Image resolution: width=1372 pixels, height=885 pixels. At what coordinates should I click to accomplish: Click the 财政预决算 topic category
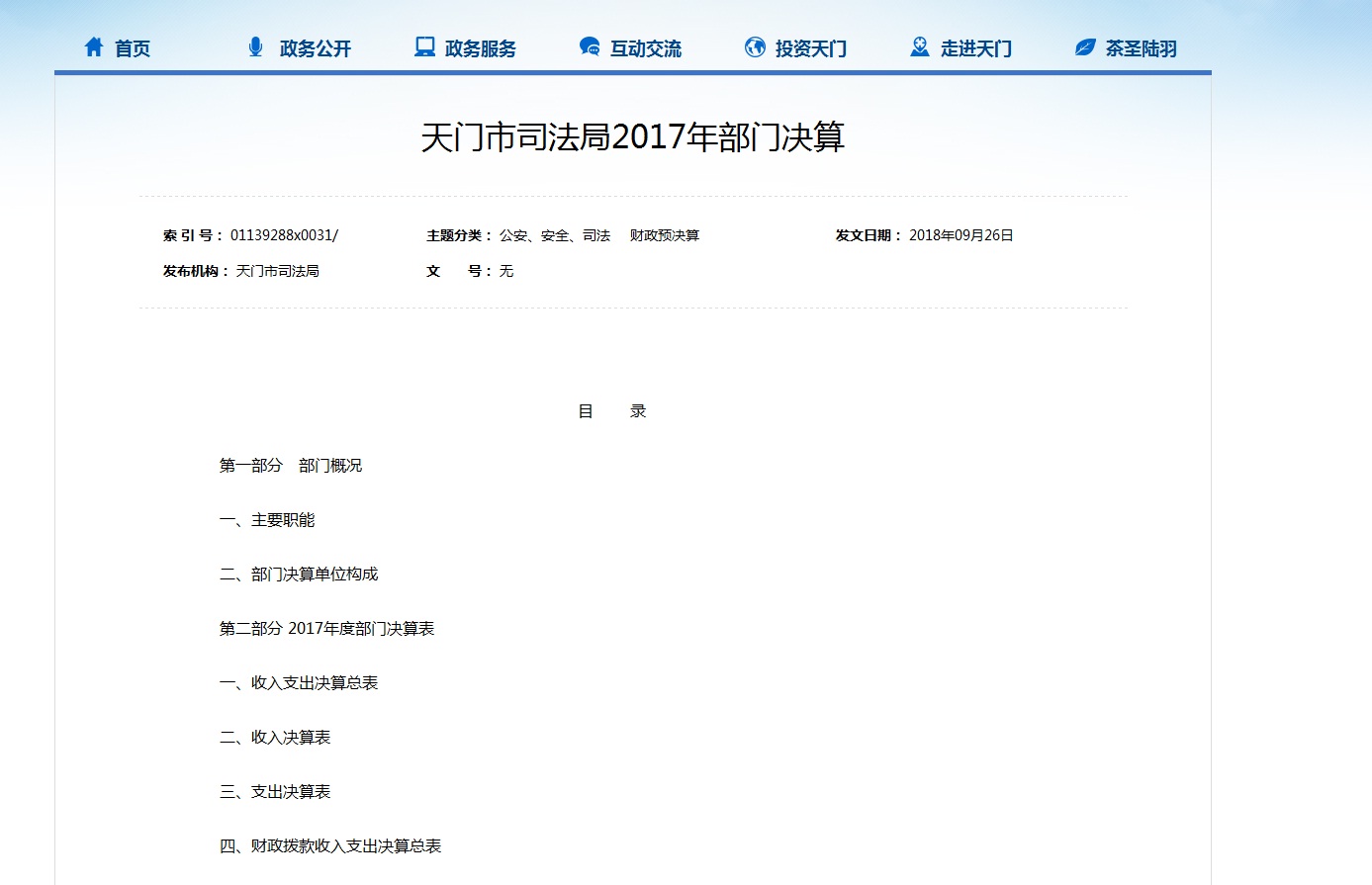[665, 235]
